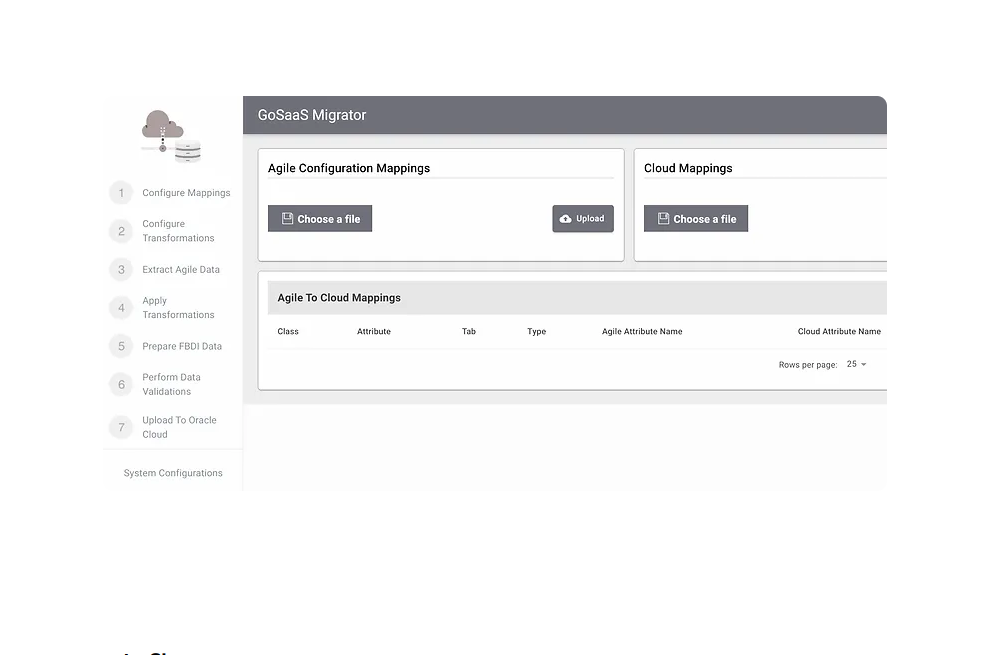Open Extract Agile Data step
This screenshot has width=997, height=655.
(x=181, y=270)
